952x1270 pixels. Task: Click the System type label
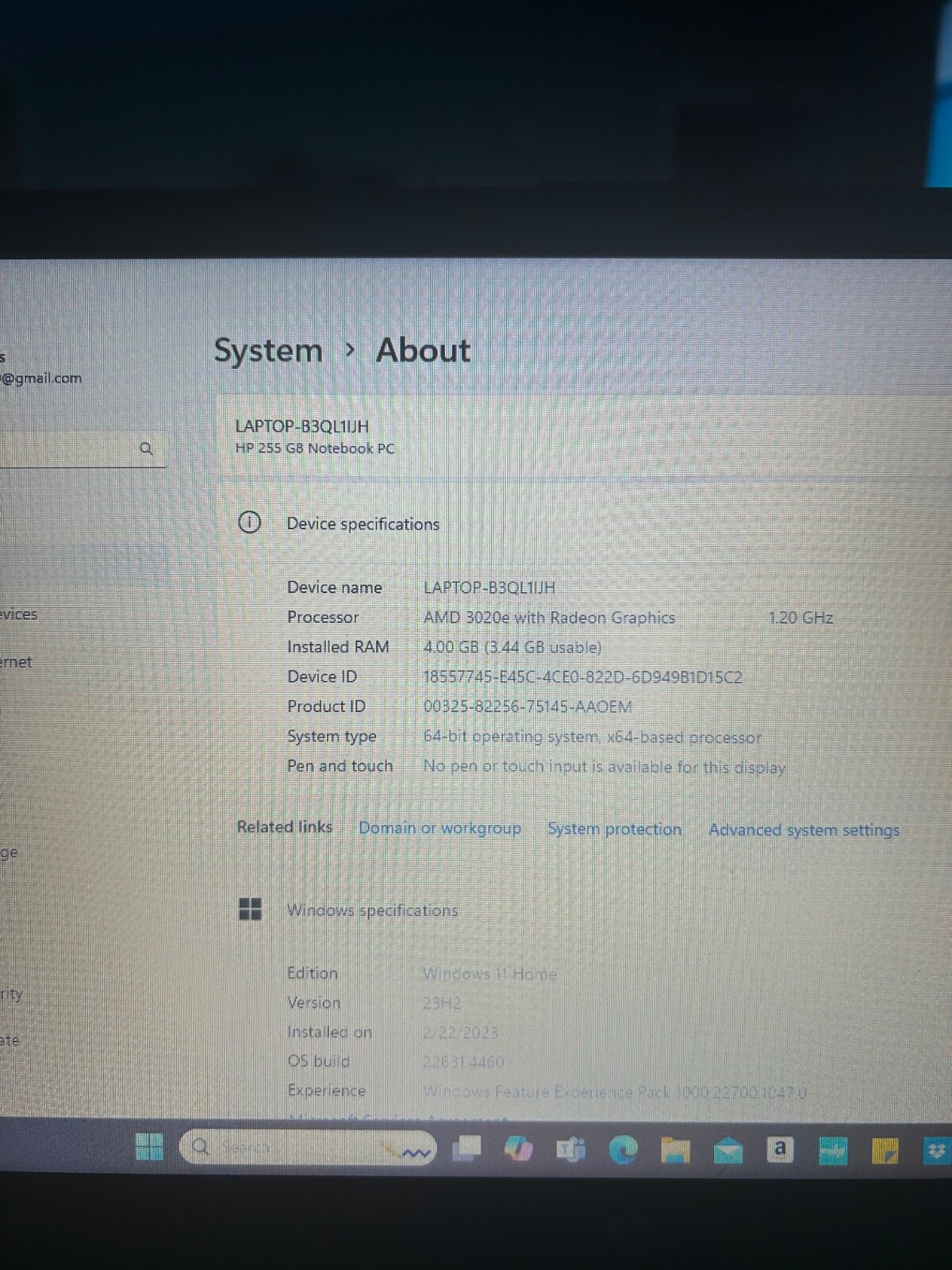pos(332,737)
